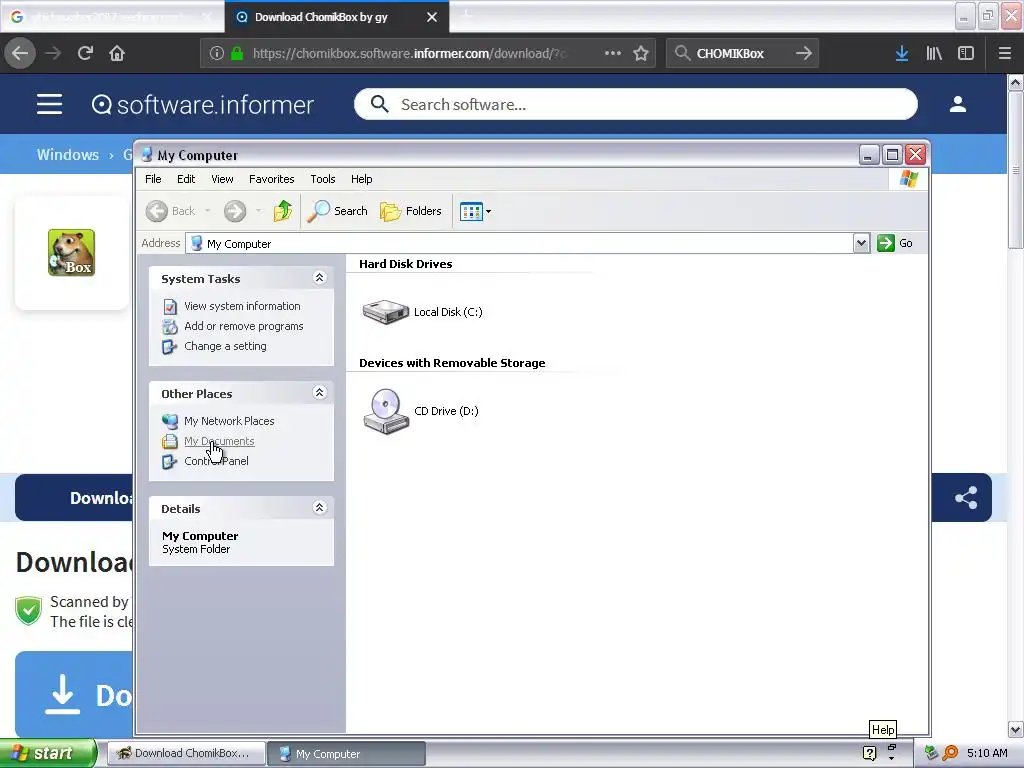Click the Control Panel icon in Other Places

[170, 462]
